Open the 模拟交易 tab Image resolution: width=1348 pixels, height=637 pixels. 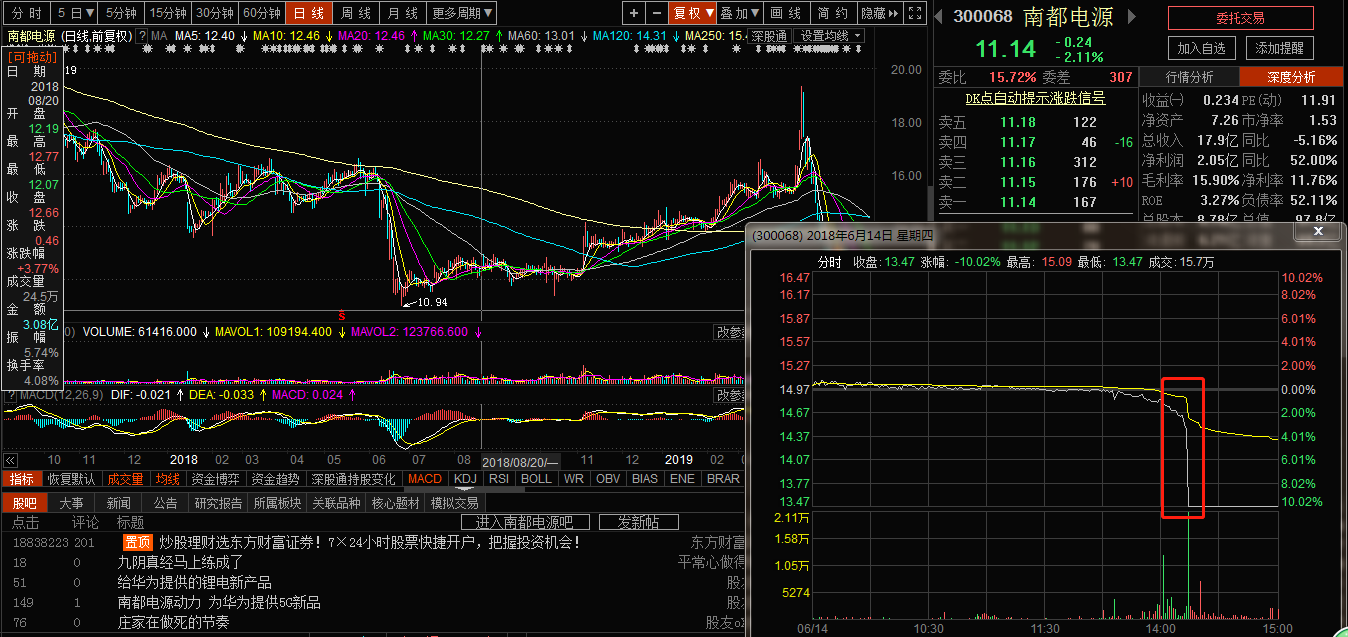click(453, 502)
